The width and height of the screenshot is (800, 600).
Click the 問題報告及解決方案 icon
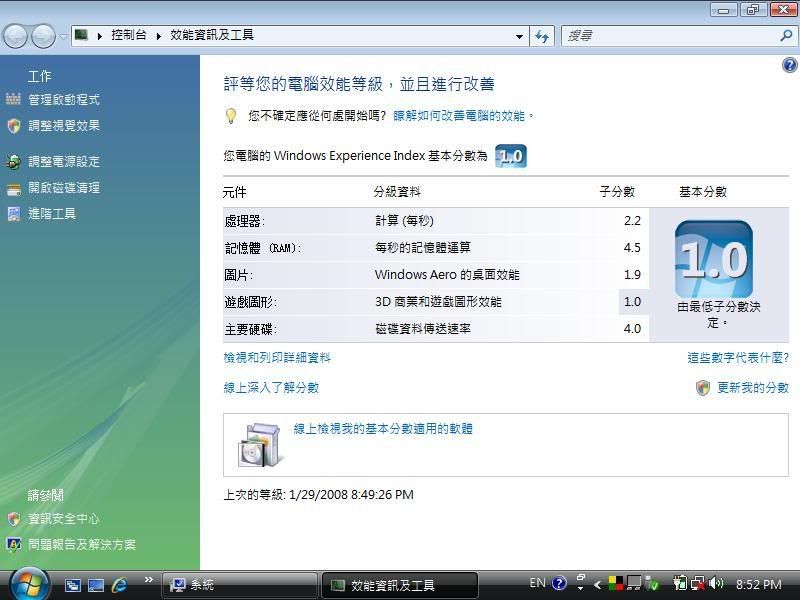13,545
